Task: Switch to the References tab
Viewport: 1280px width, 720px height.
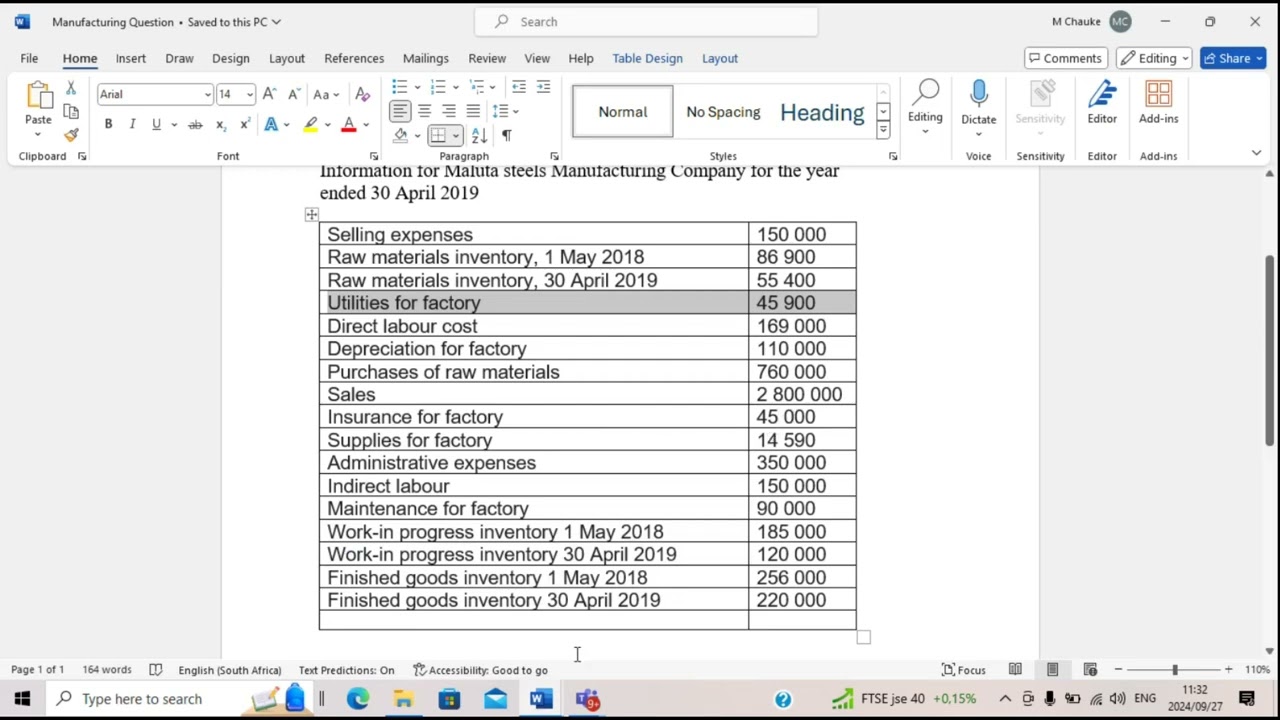Action: [x=354, y=58]
